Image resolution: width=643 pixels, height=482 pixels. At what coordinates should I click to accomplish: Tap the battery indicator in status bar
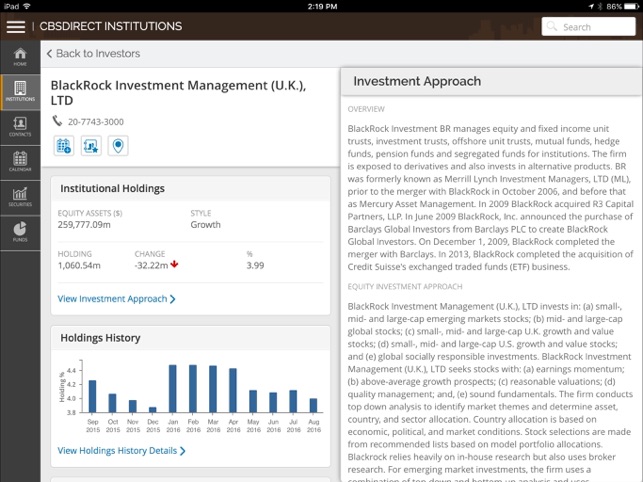tap(631, 6)
